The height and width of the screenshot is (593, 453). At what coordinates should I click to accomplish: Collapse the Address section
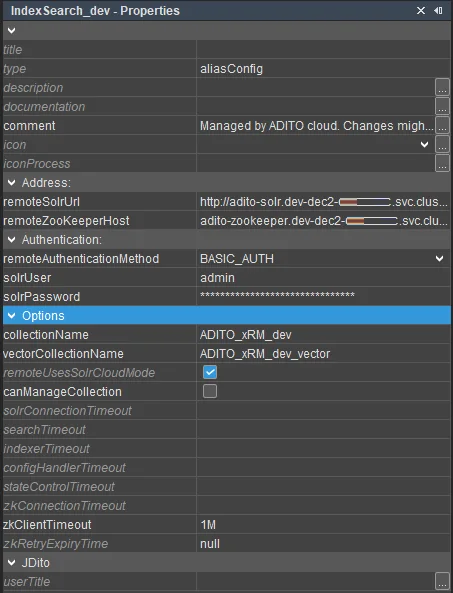[12, 183]
